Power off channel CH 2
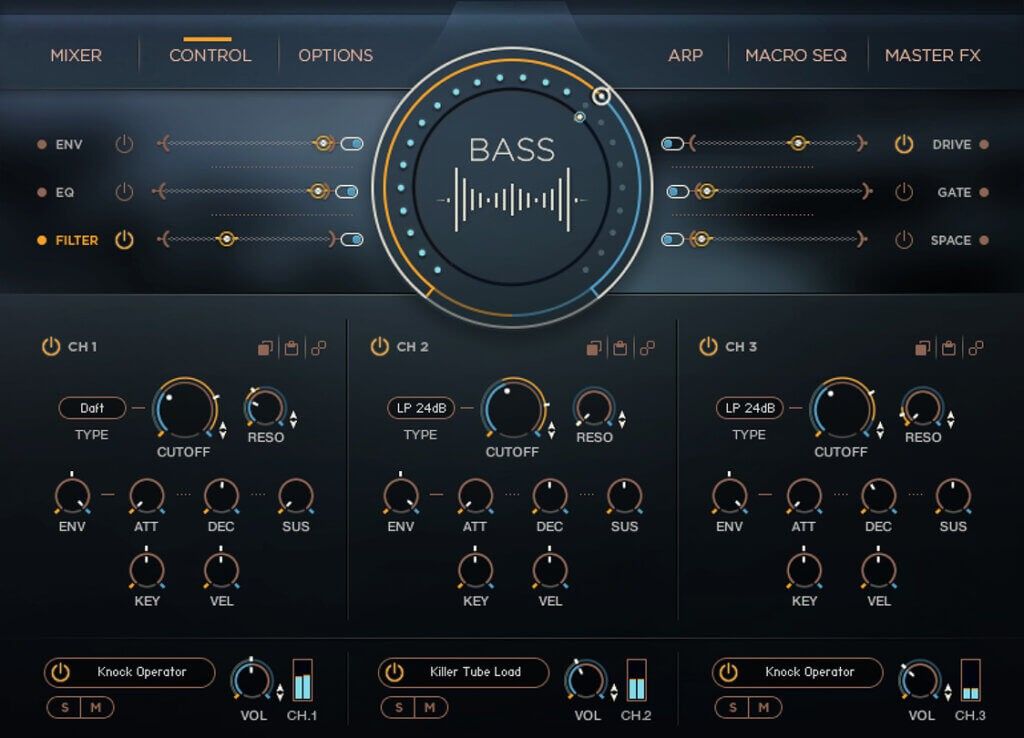1024x738 pixels. click(379, 345)
